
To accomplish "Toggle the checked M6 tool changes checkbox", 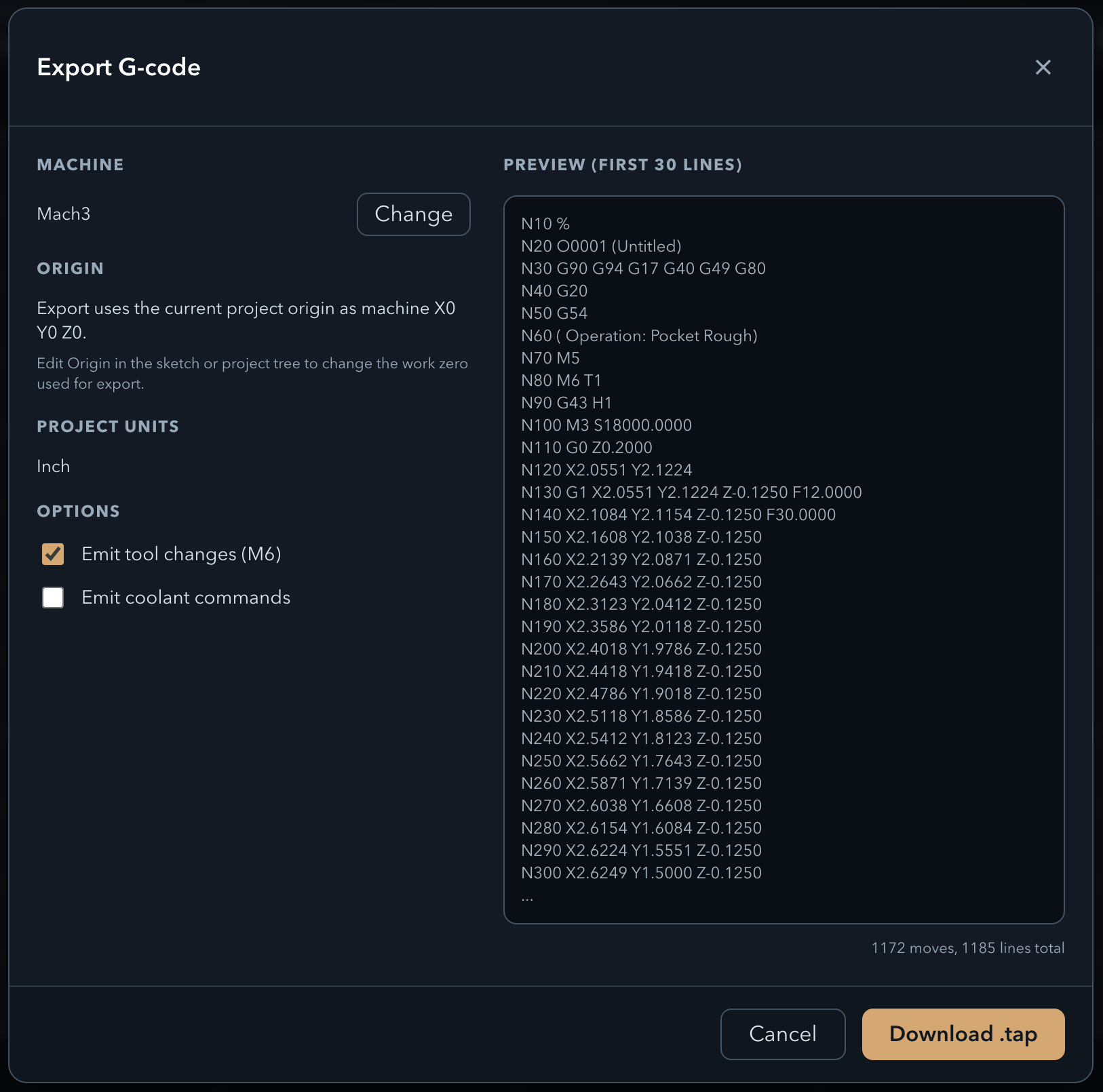I will click(52, 554).
